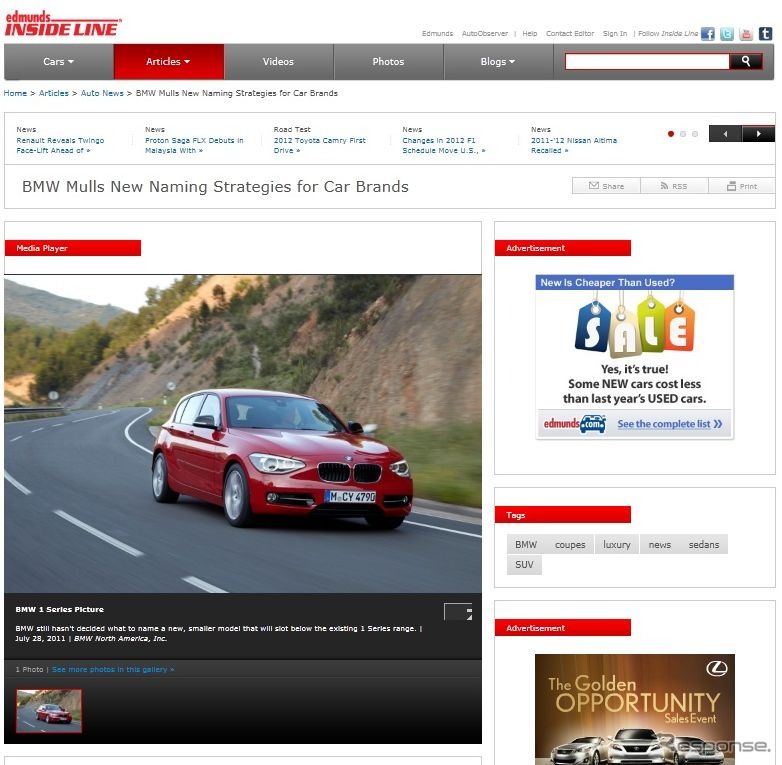Click See the complete list ad link
Viewport: 782px width, 765px height.
pos(669,424)
